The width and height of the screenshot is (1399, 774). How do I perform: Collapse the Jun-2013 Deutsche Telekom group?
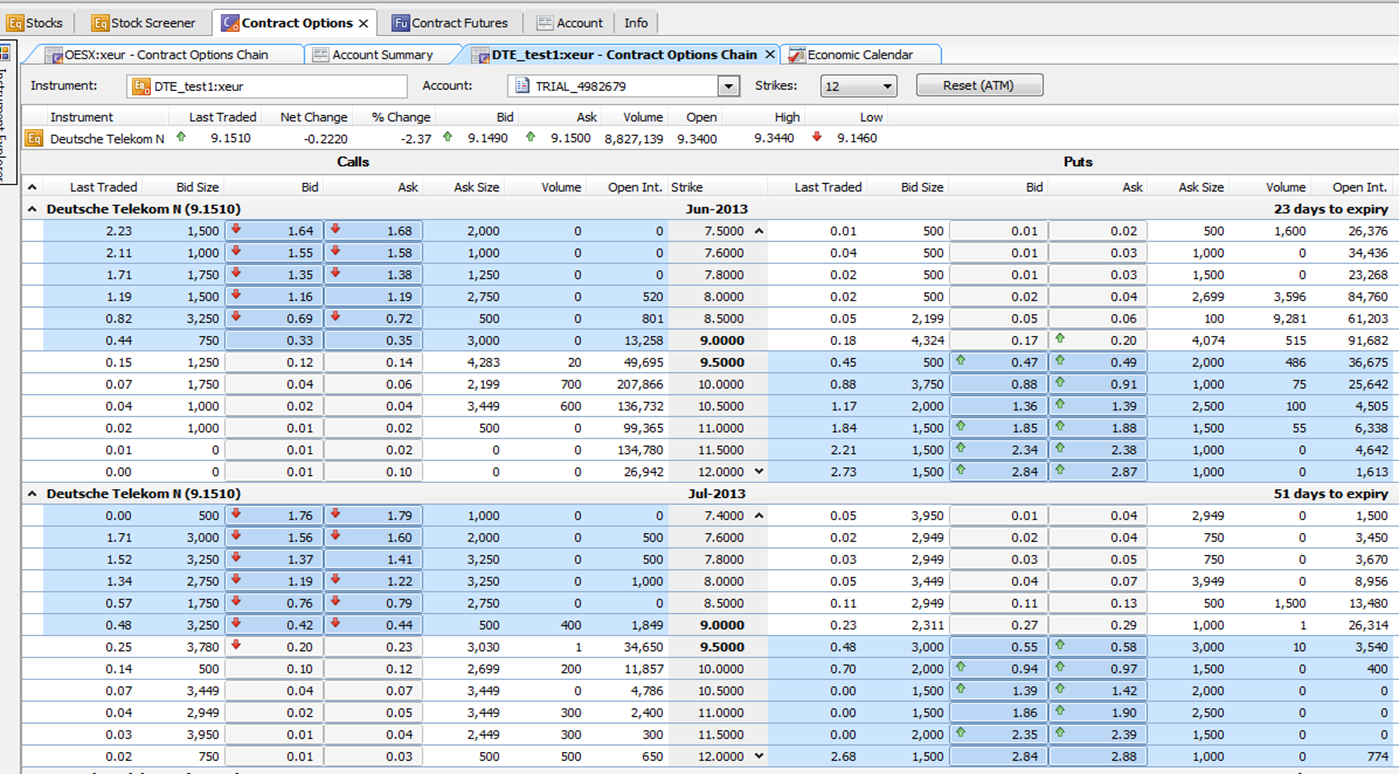[32, 209]
